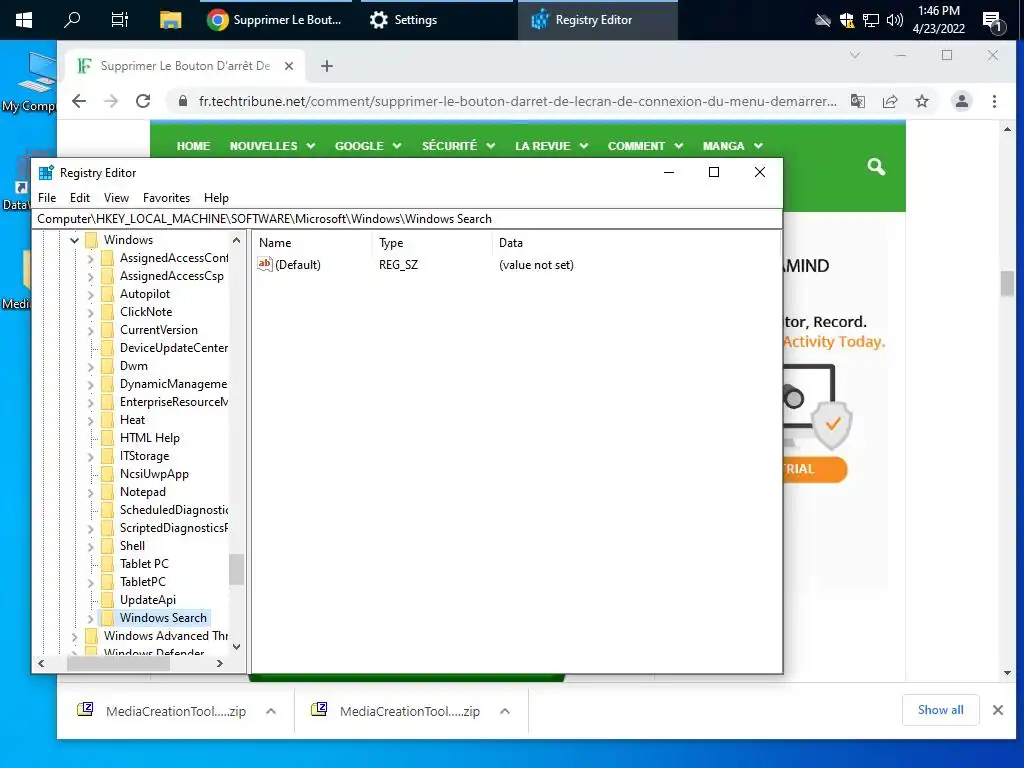Select the ClickNote registry key

(146, 312)
